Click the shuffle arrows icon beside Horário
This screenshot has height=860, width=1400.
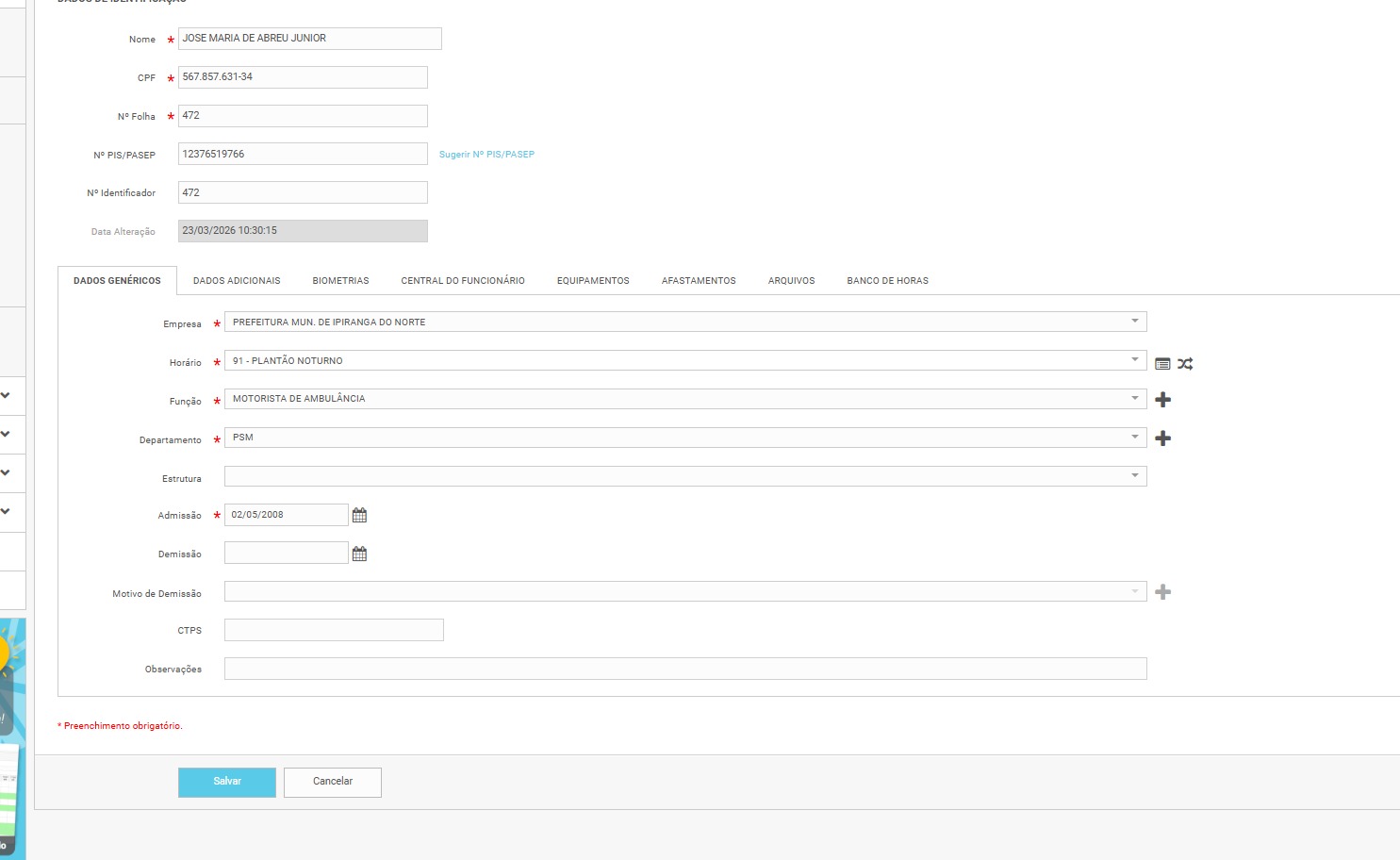pos(1185,364)
